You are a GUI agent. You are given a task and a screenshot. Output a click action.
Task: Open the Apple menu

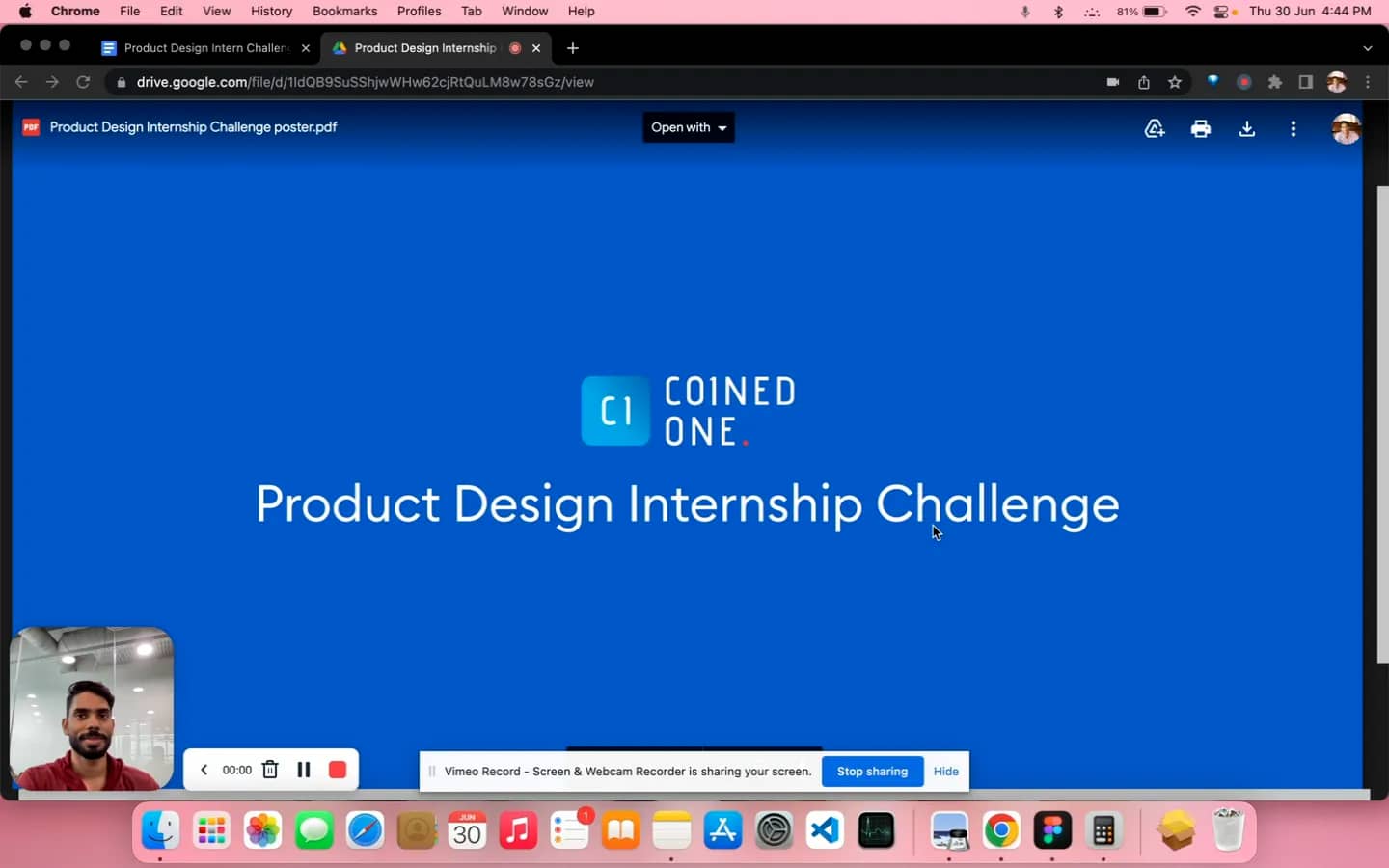tap(25, 11)
